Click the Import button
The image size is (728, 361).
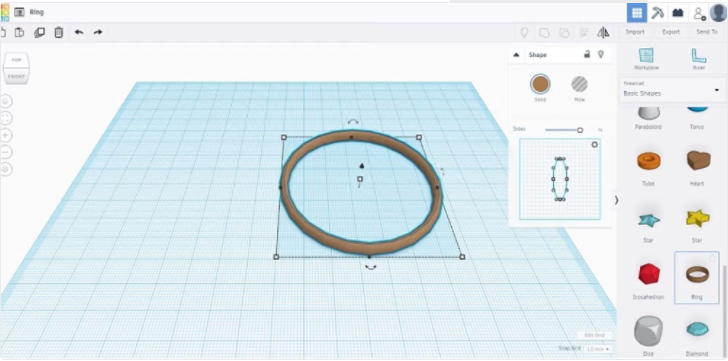point(635,32)
